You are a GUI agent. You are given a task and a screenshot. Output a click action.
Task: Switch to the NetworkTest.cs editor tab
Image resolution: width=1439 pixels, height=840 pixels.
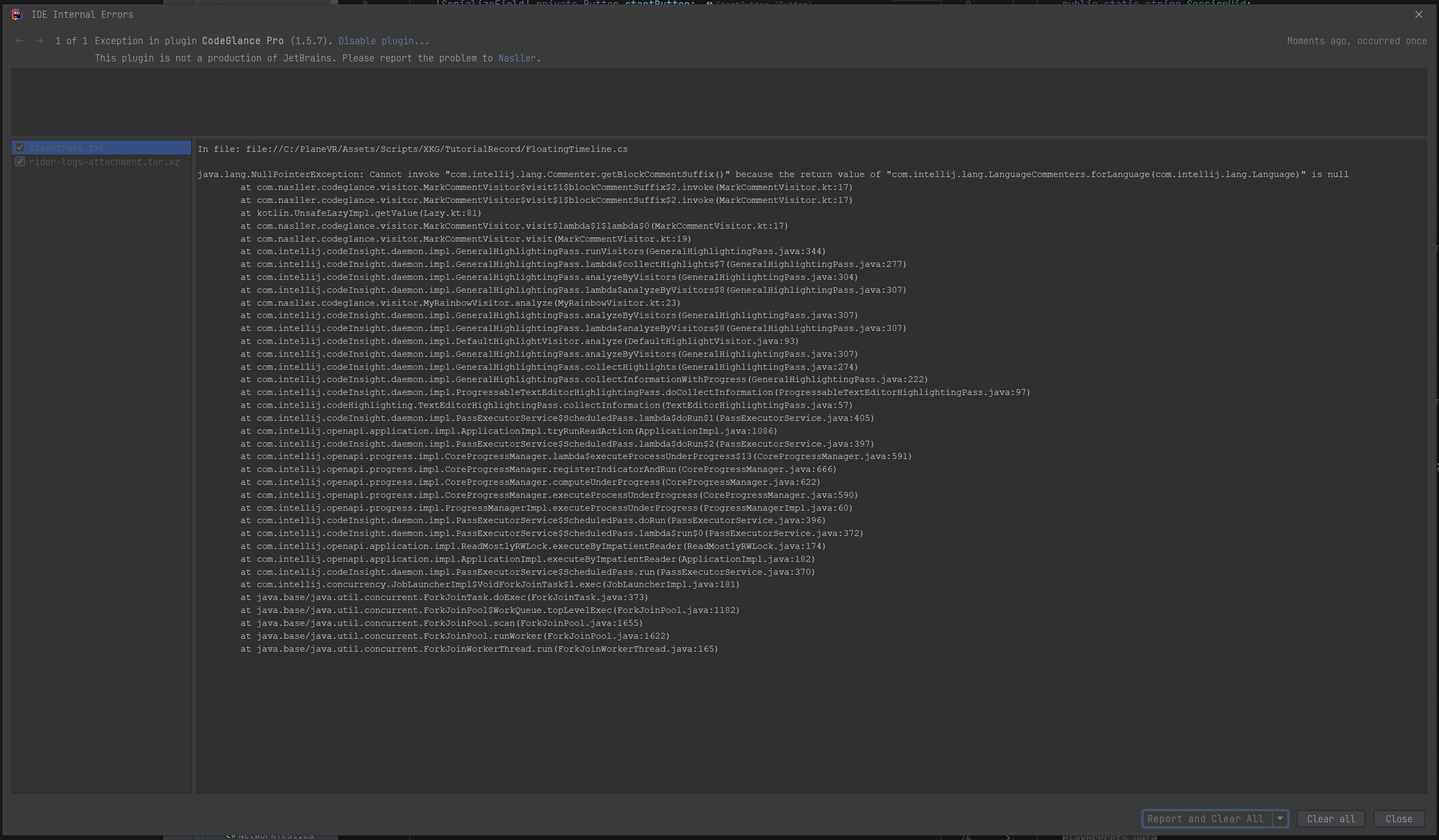pos(274,836)
